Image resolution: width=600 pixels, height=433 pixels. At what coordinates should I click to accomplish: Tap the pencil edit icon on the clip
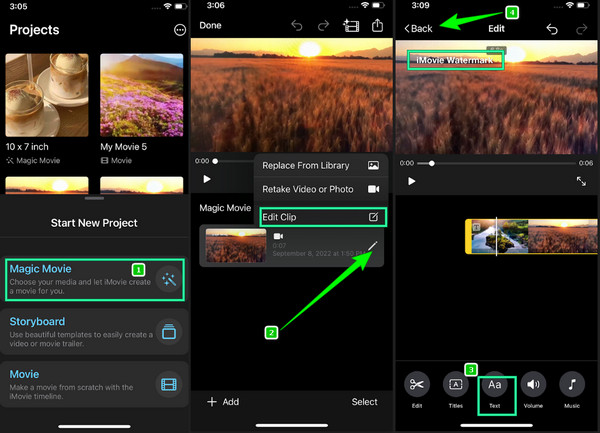click(x=373, y=246)
